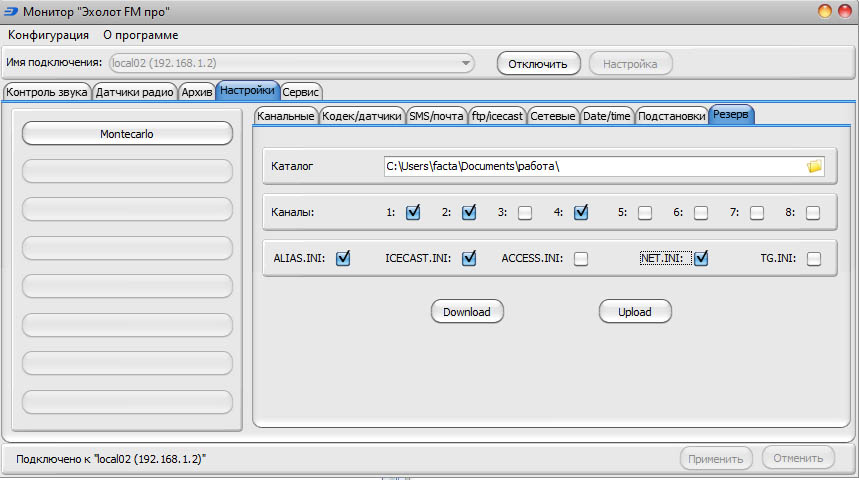Open the Кодек/датчики sub-tab
Screen dimensions: 859x480
362,116
